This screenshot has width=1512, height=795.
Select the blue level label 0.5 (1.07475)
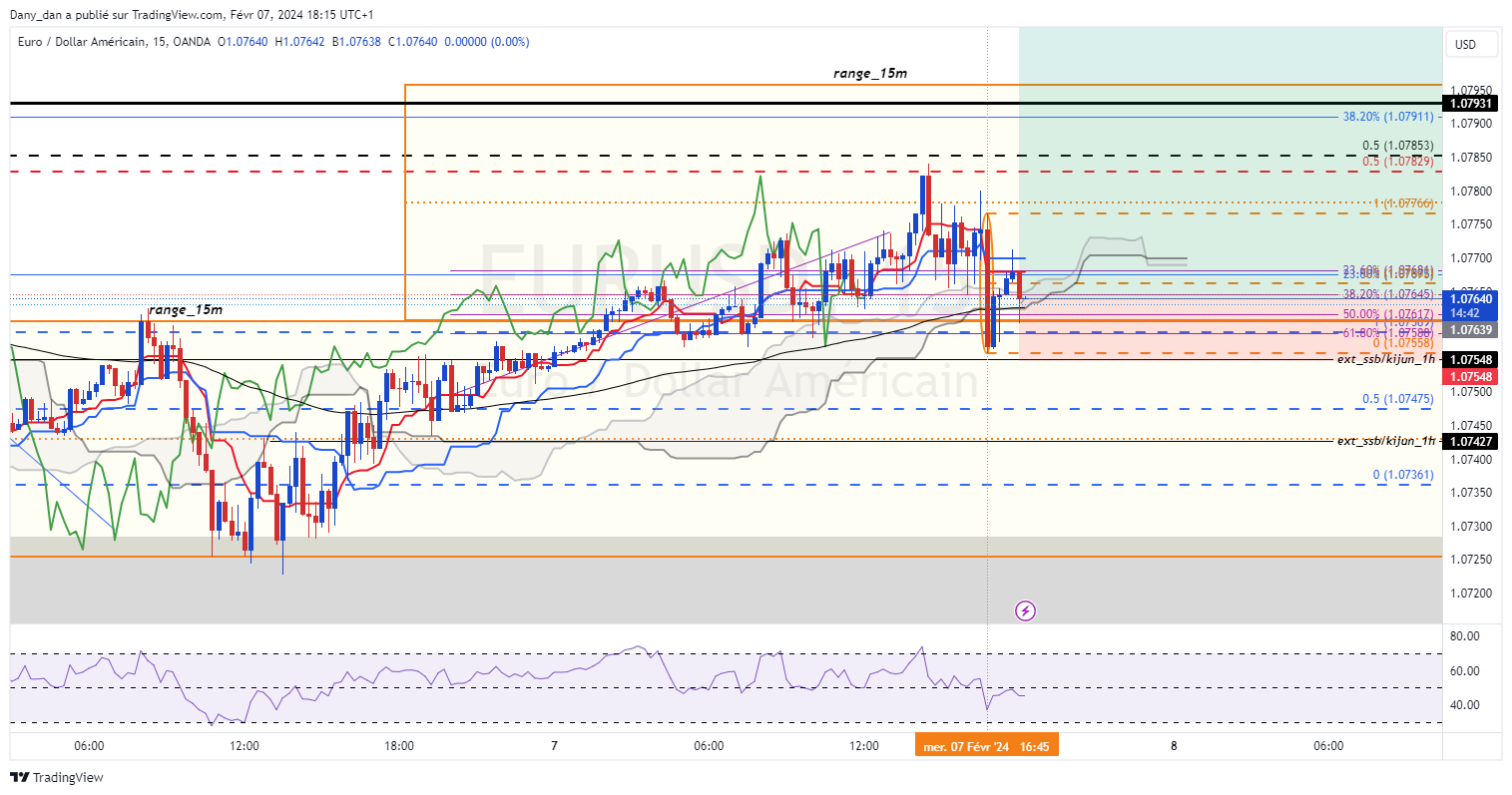click(1398, 399)
